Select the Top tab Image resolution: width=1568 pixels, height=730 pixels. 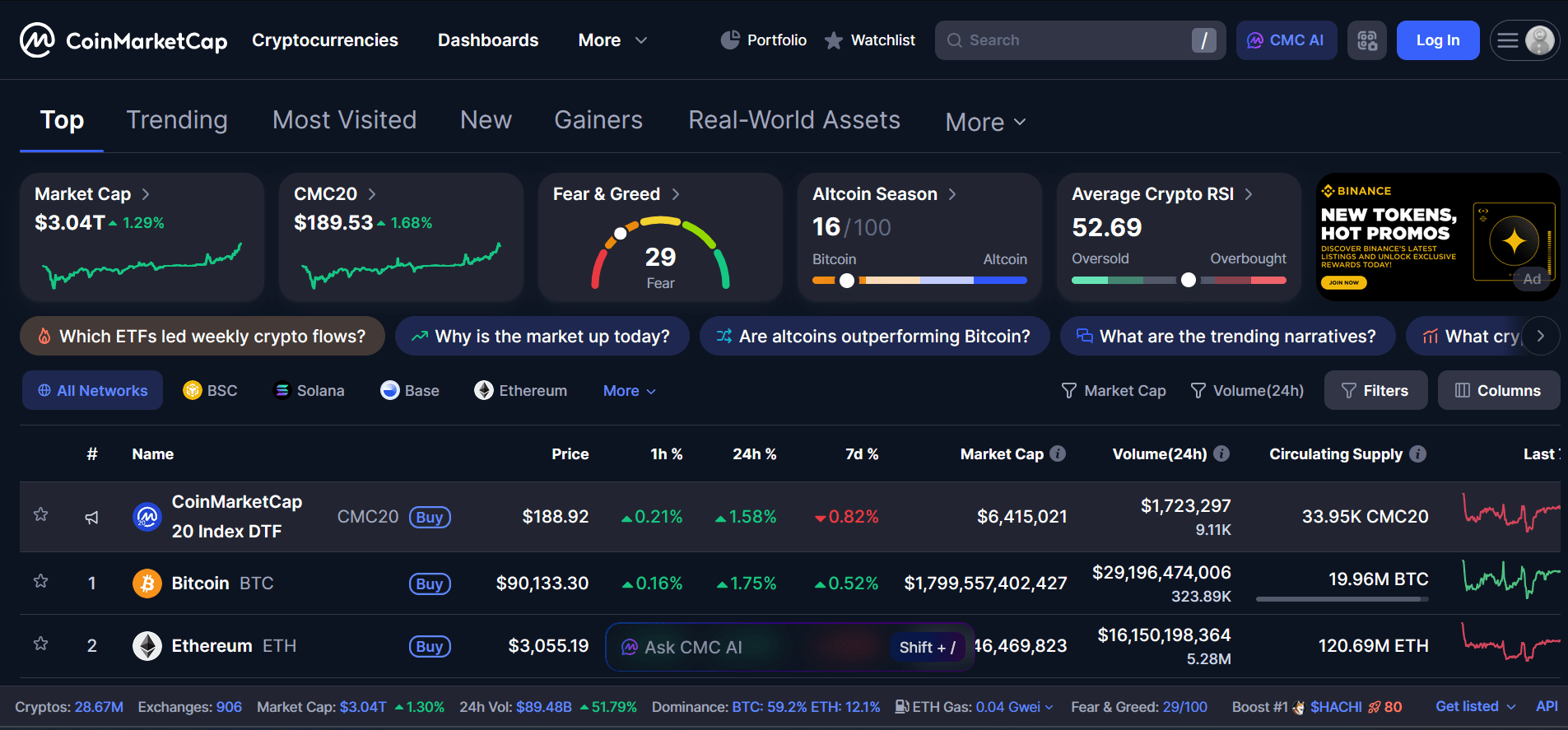coord(62,120)
